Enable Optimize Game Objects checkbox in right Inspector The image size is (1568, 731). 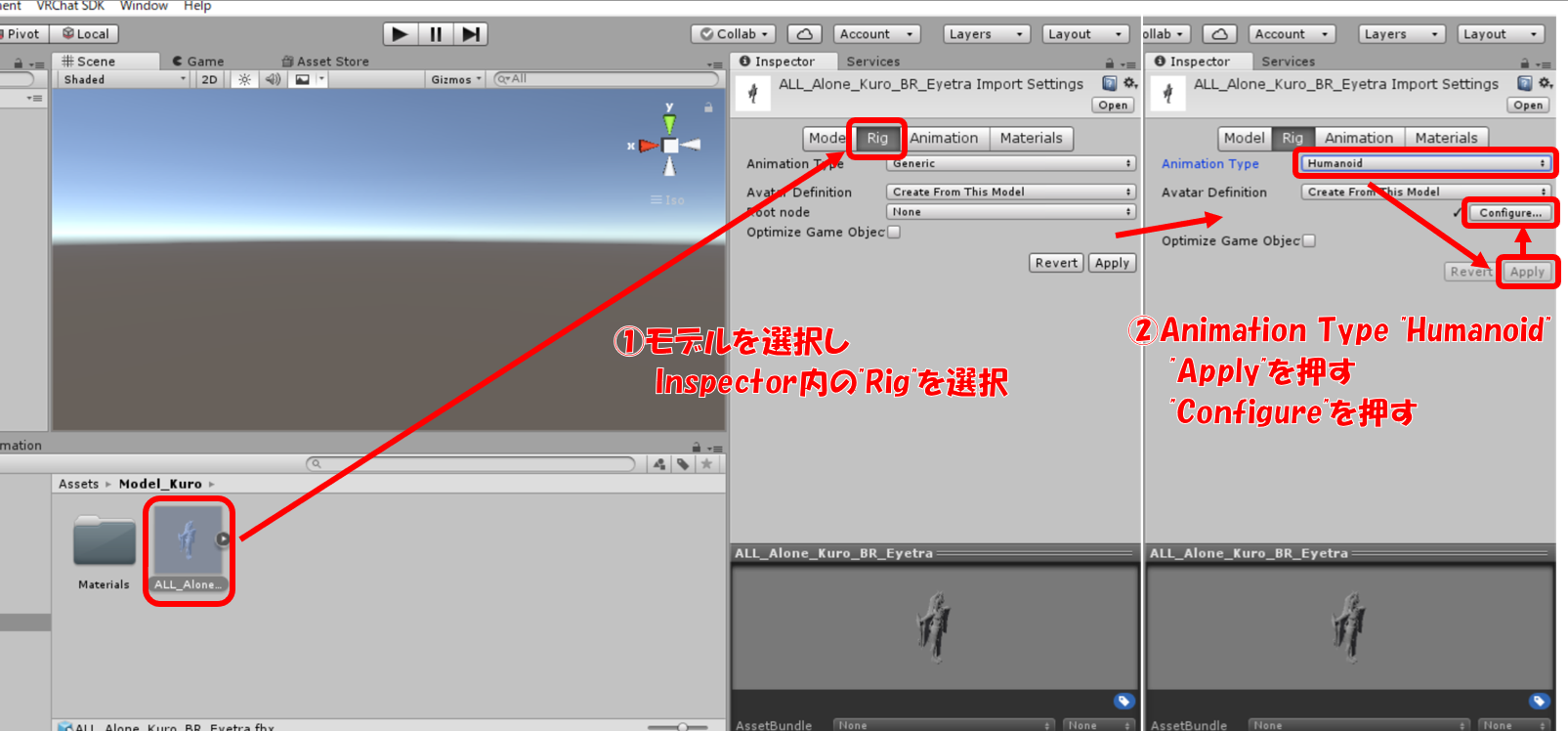(1309, 241)
